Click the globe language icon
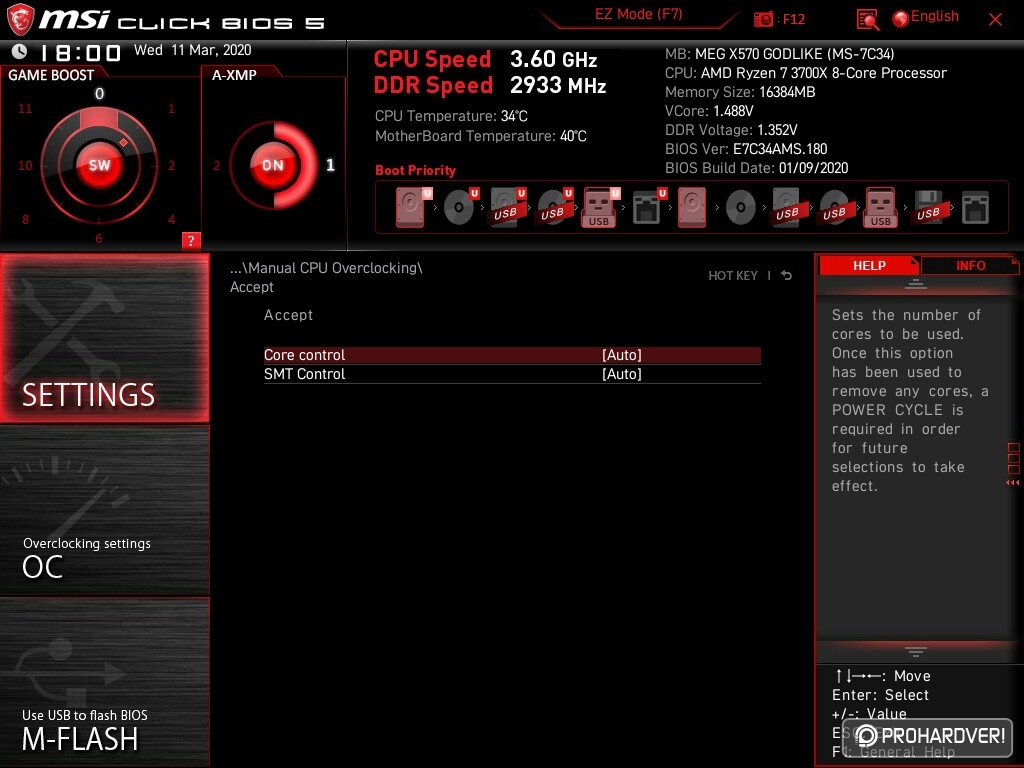Viewport: 1024px width, 768px height. click(x=901, y=19)
